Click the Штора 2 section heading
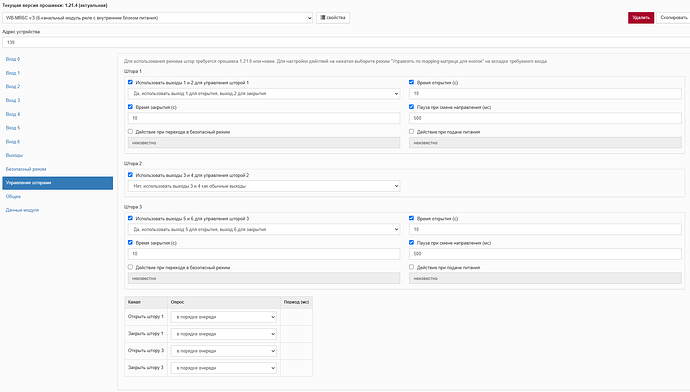Image resolution: width=690 pixels, height=392 pixels. pos(133,164)
